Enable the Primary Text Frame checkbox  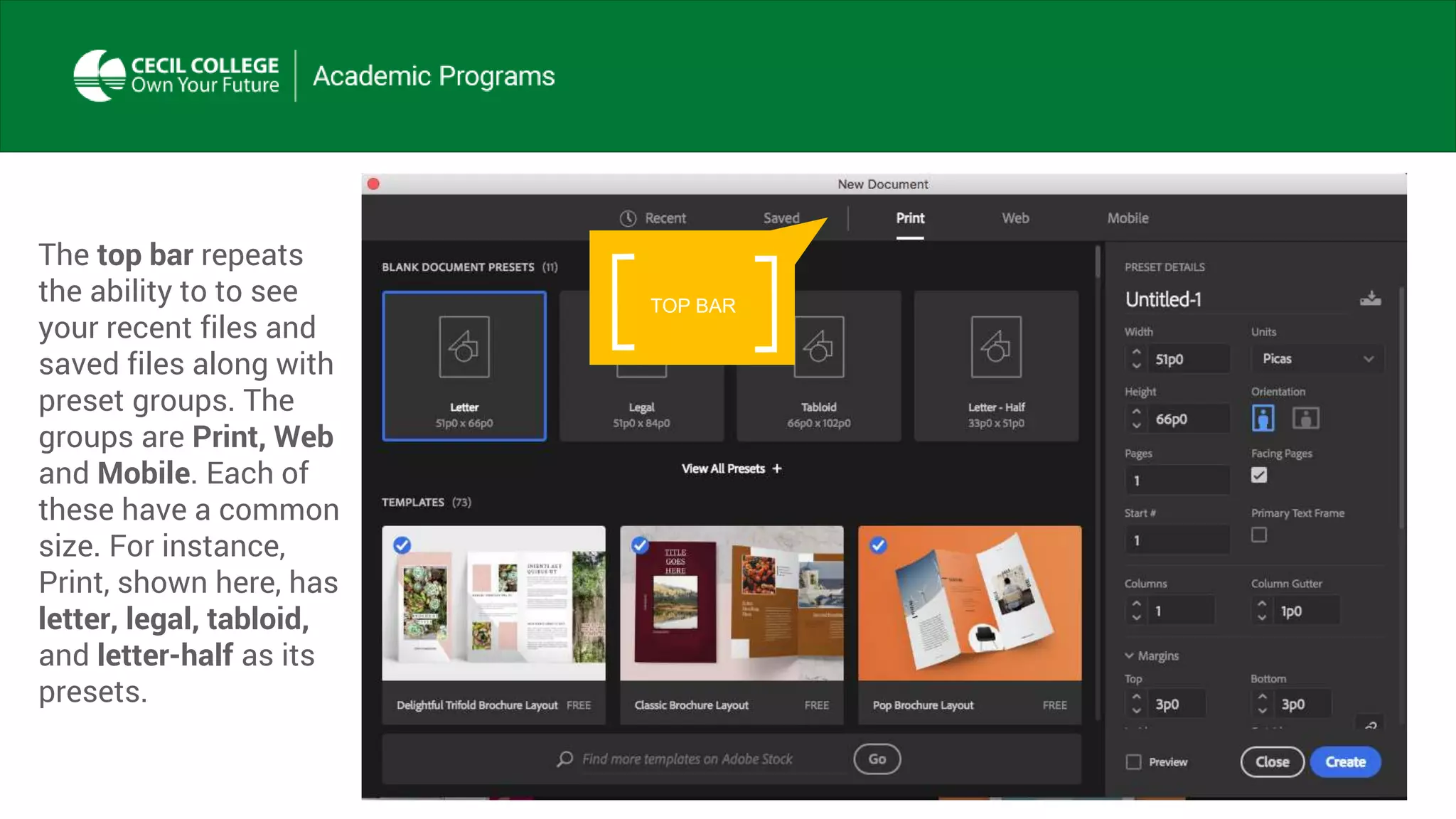[1259, 535]
